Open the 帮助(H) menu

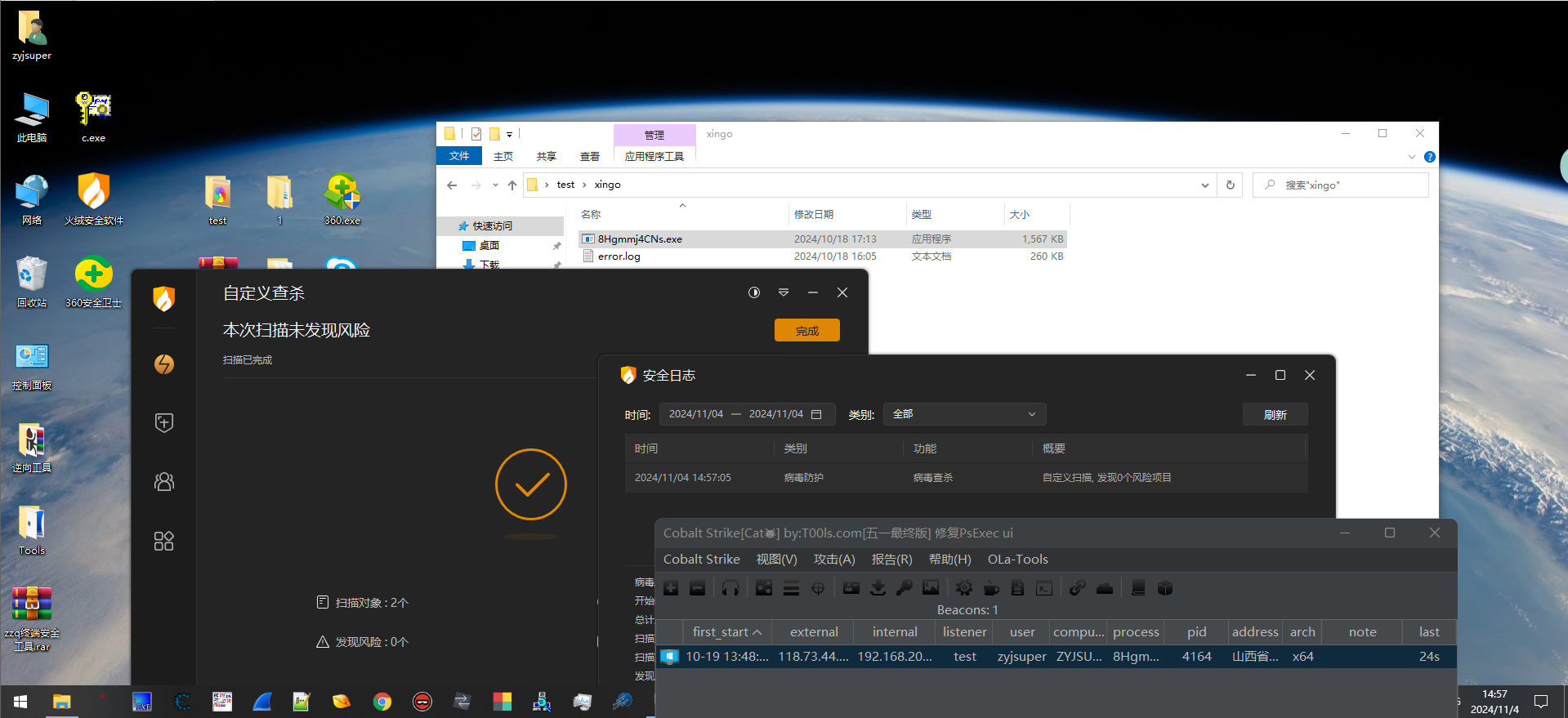(949, 560)
